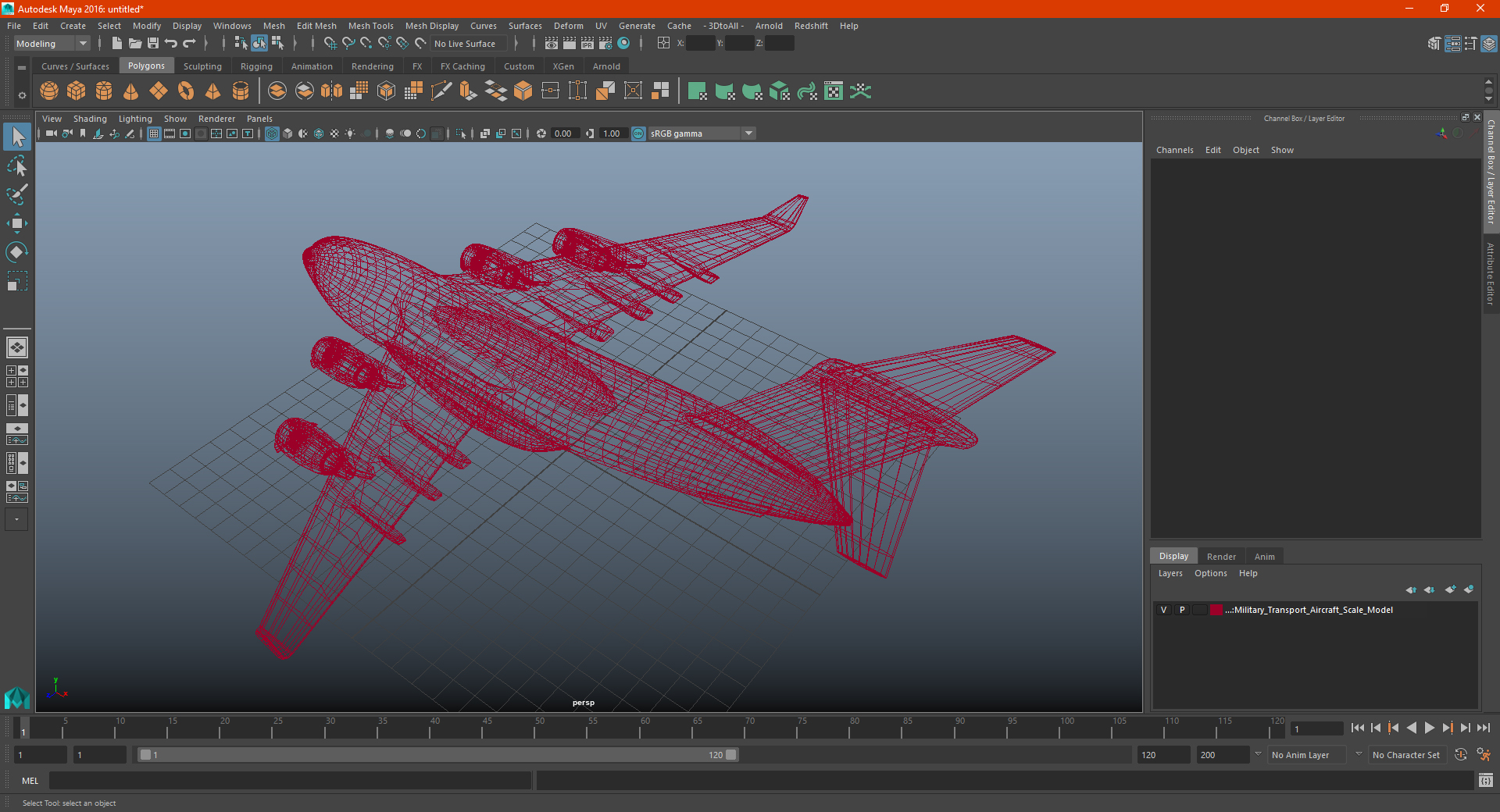Image resolution: width=1500 pixels, height=812 pixels.
Task: Open the Arnold menu in menu bar
Action: 769,26
